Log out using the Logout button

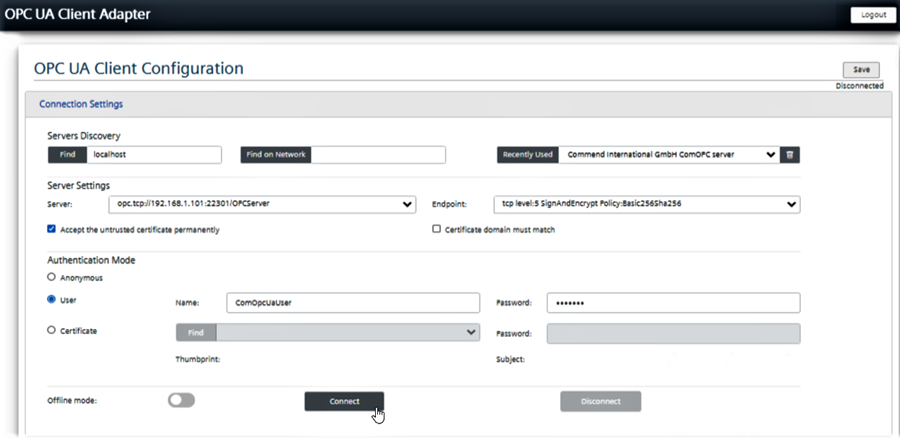click(872, 15)
